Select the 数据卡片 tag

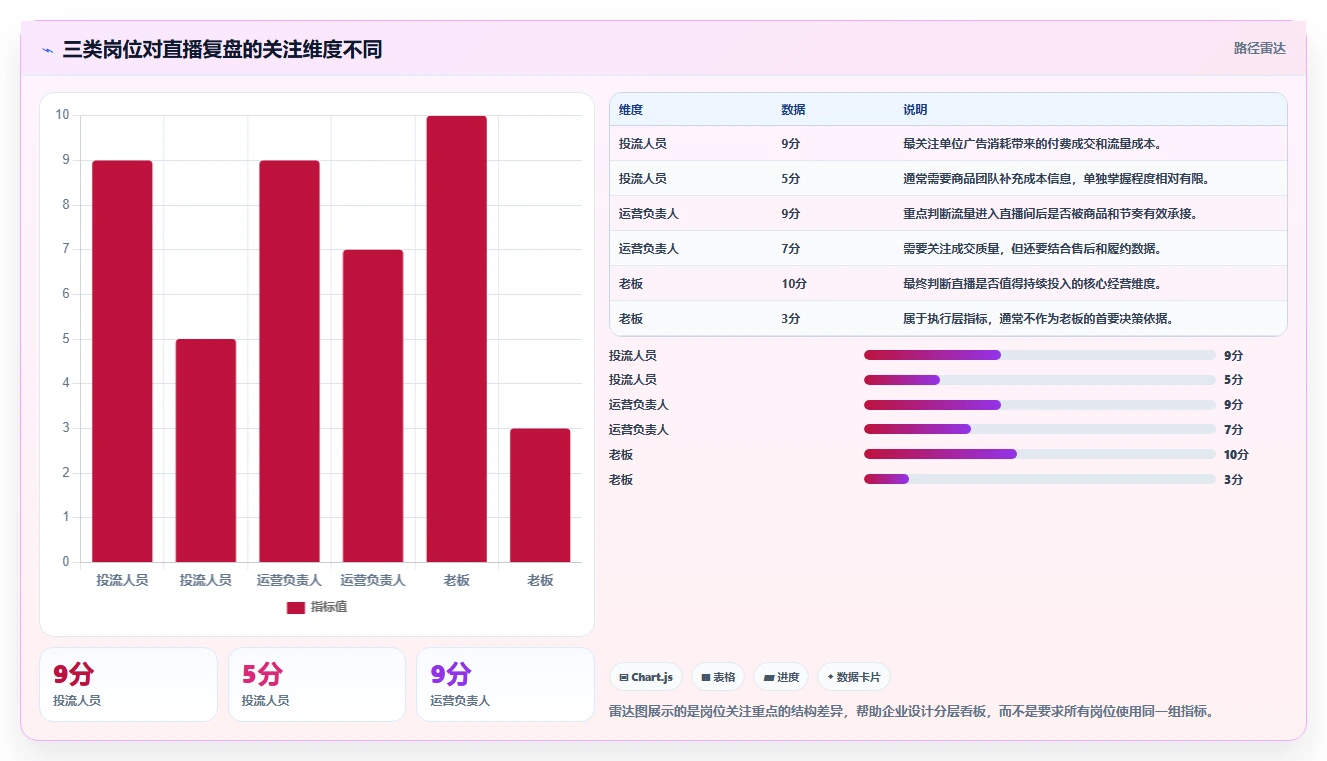pos(854,677)
